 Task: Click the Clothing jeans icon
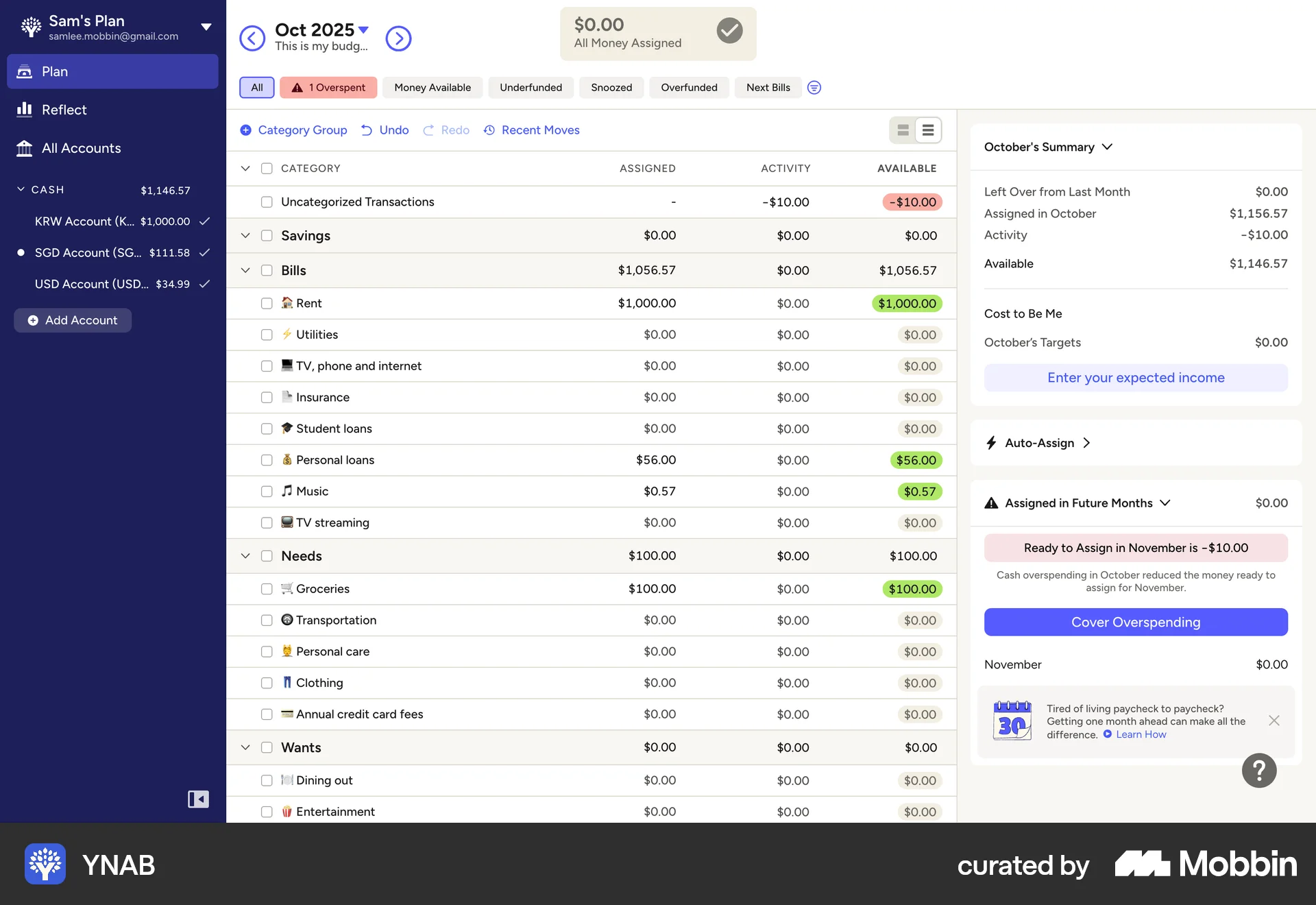(x=287, y=682)
